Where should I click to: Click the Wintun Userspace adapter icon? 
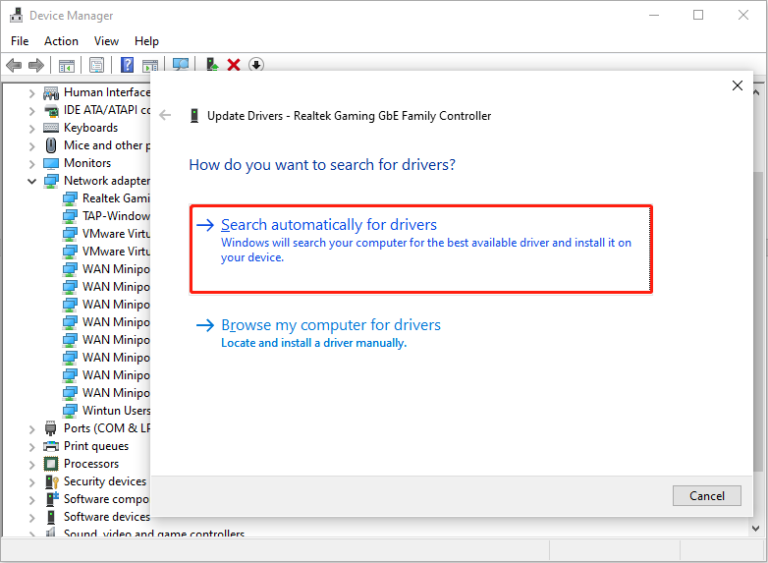click(x=70, y=411)
